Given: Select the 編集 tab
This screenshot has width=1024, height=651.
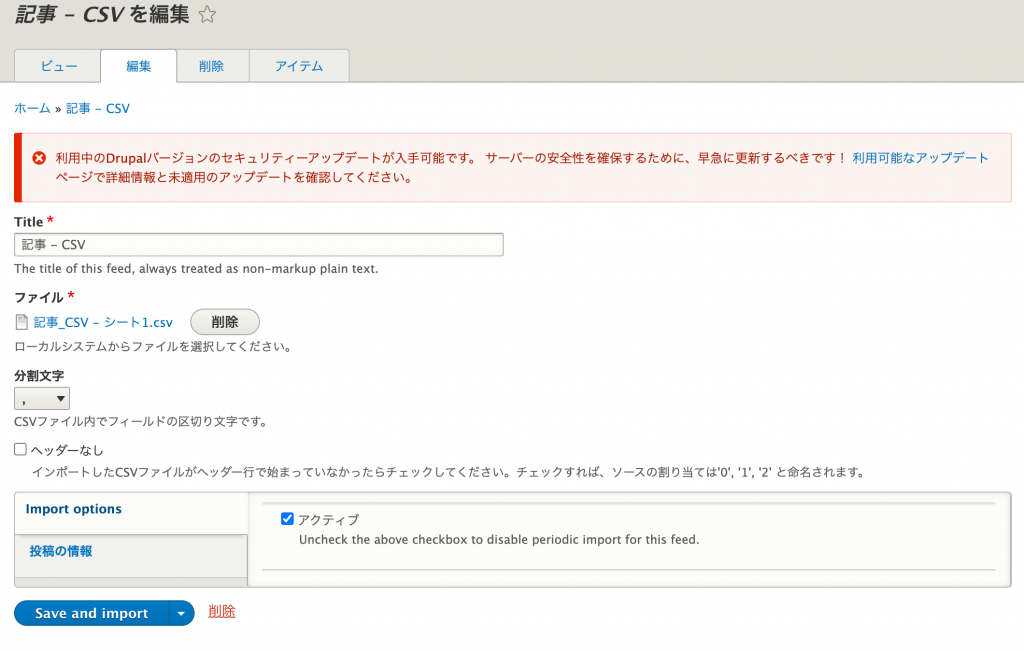Looking at the screenshot, I should (x=138, y=66).
